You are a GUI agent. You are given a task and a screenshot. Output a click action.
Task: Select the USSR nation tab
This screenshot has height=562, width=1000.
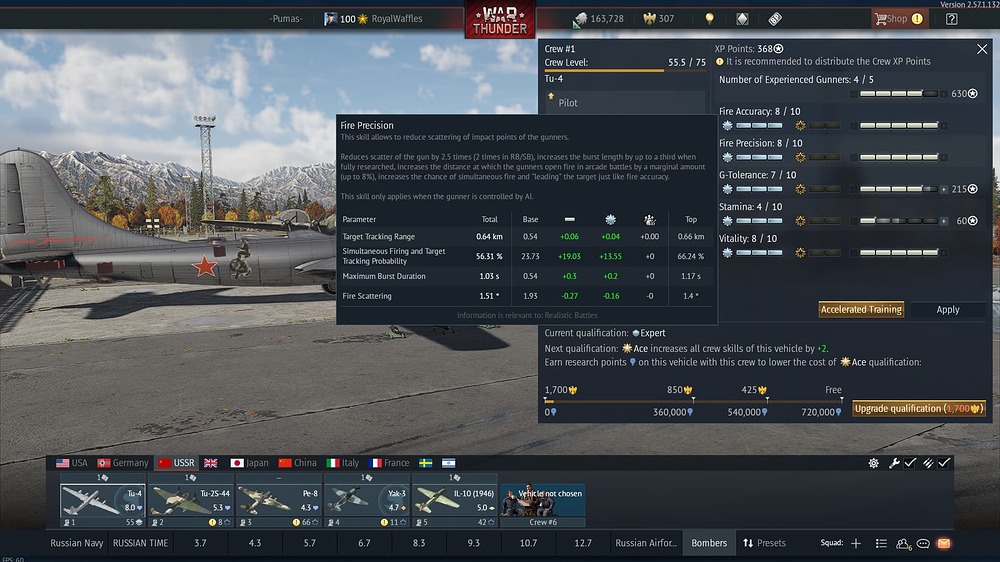tap(177, 462)
